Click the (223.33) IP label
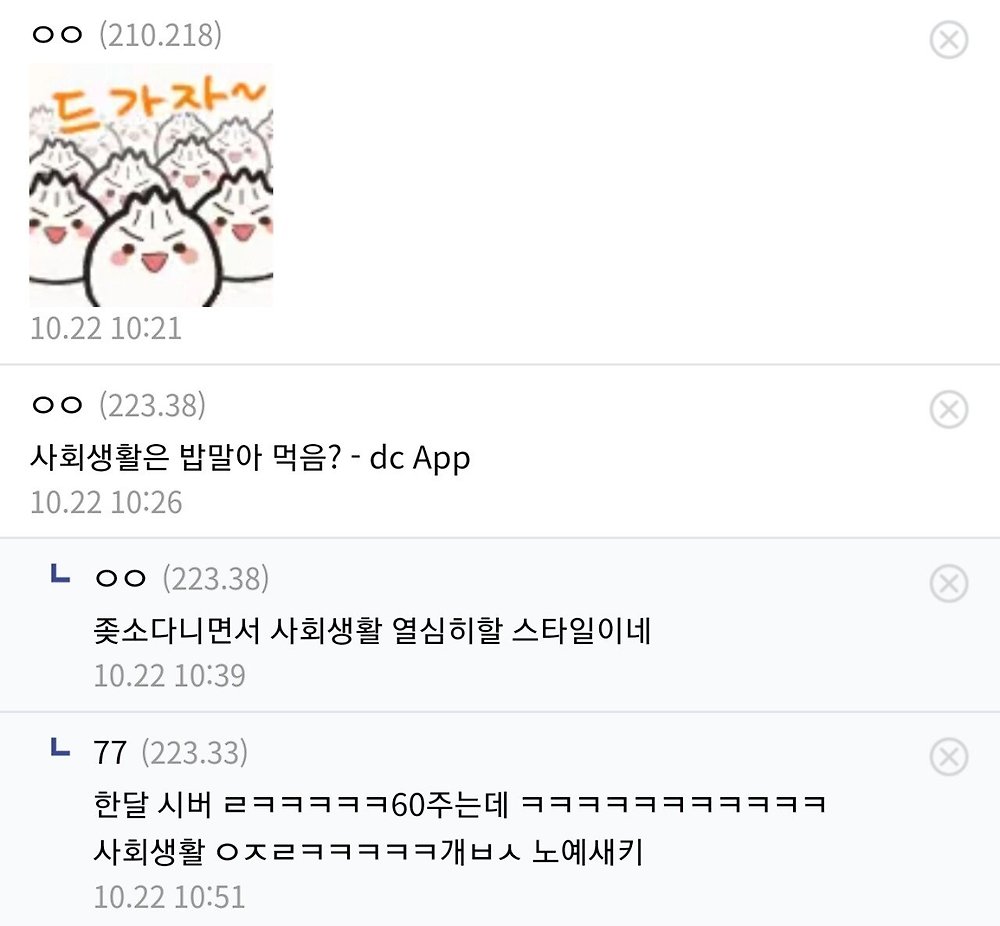Image resolution: width=1000 pixels, height=926 pixels. click(x=195, y=753)
